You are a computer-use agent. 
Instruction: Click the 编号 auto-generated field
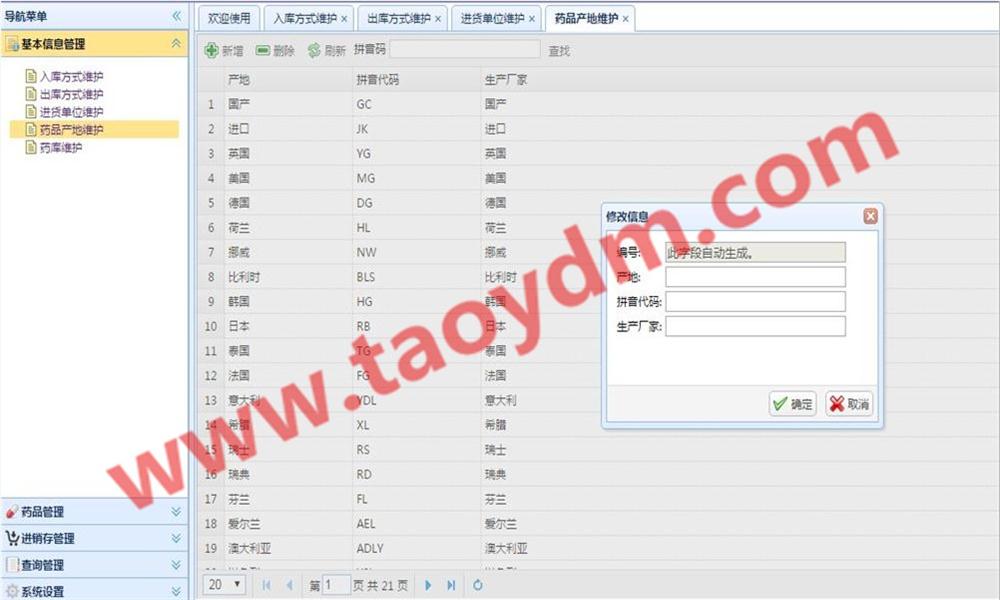755,252
